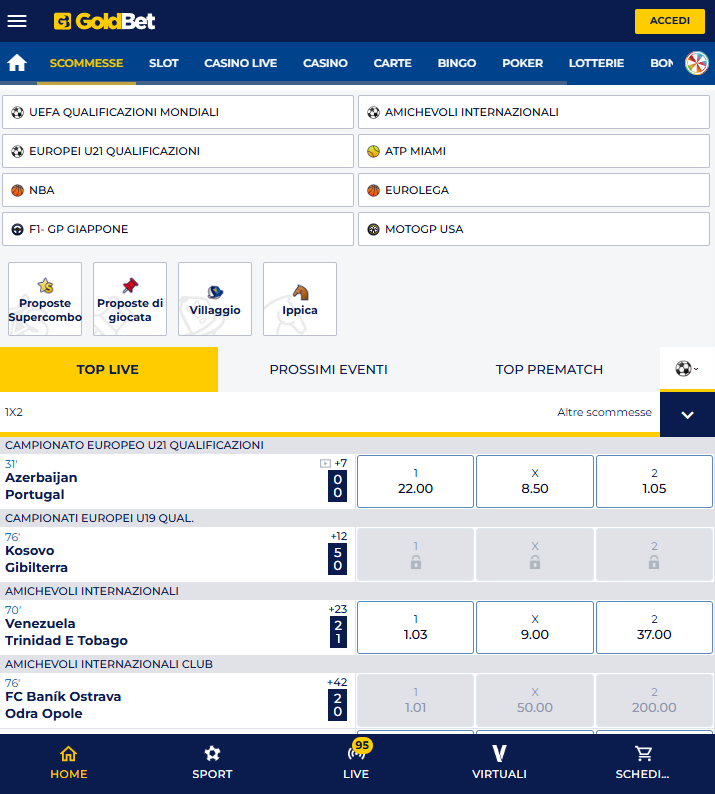Go to HOME in the bottom bar
This screenshot has height=794, width=715.
[69, 763]
